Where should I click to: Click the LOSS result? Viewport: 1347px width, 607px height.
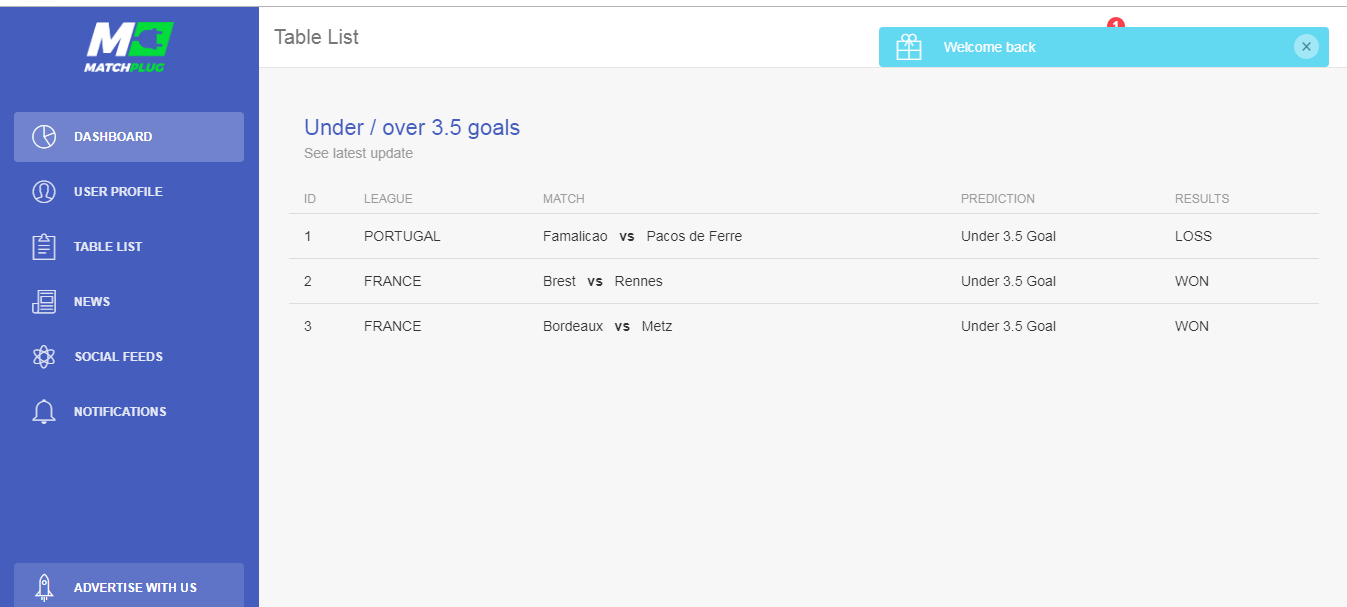click(x=1193, y=236)
